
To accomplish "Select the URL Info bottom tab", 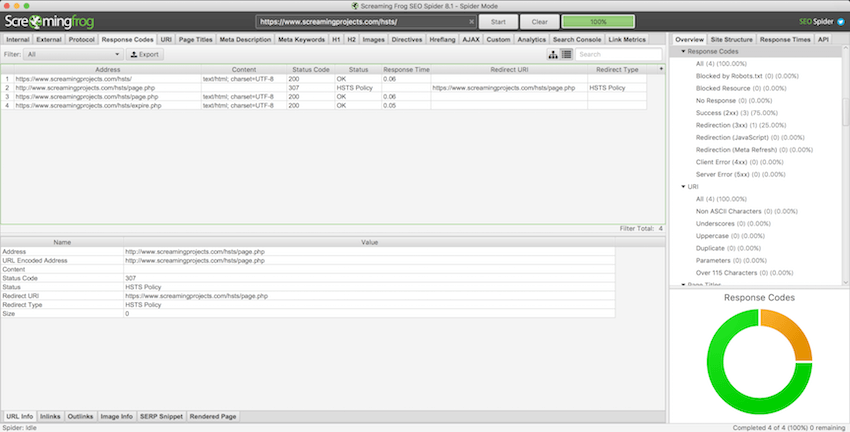I will [x=20, y=416].
